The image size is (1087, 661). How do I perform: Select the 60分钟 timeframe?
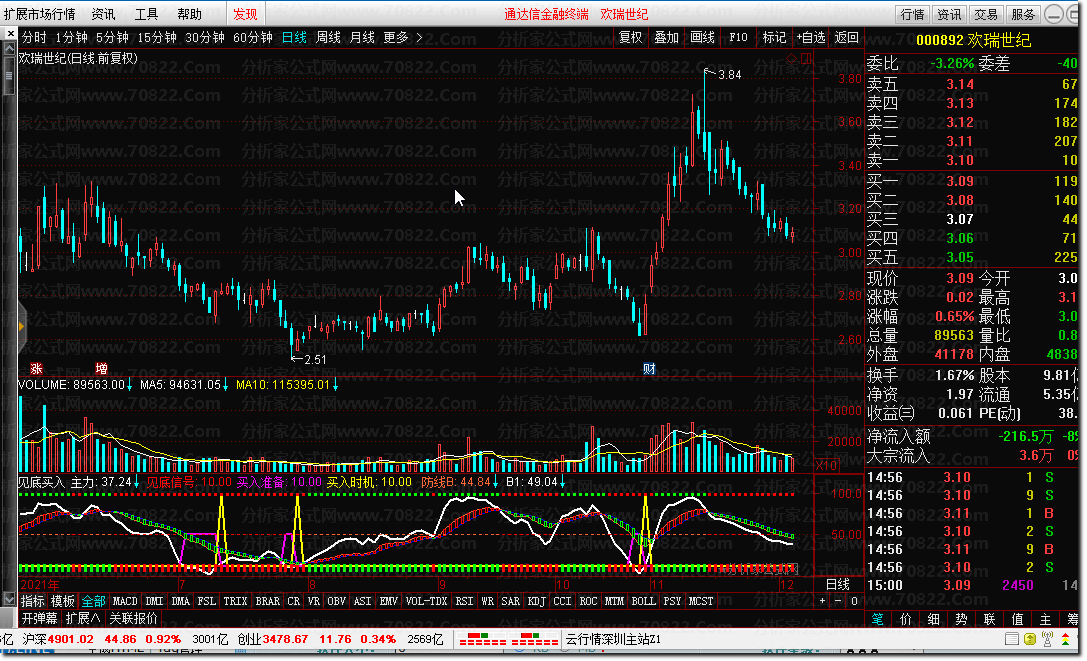click(x=253, y=37)
